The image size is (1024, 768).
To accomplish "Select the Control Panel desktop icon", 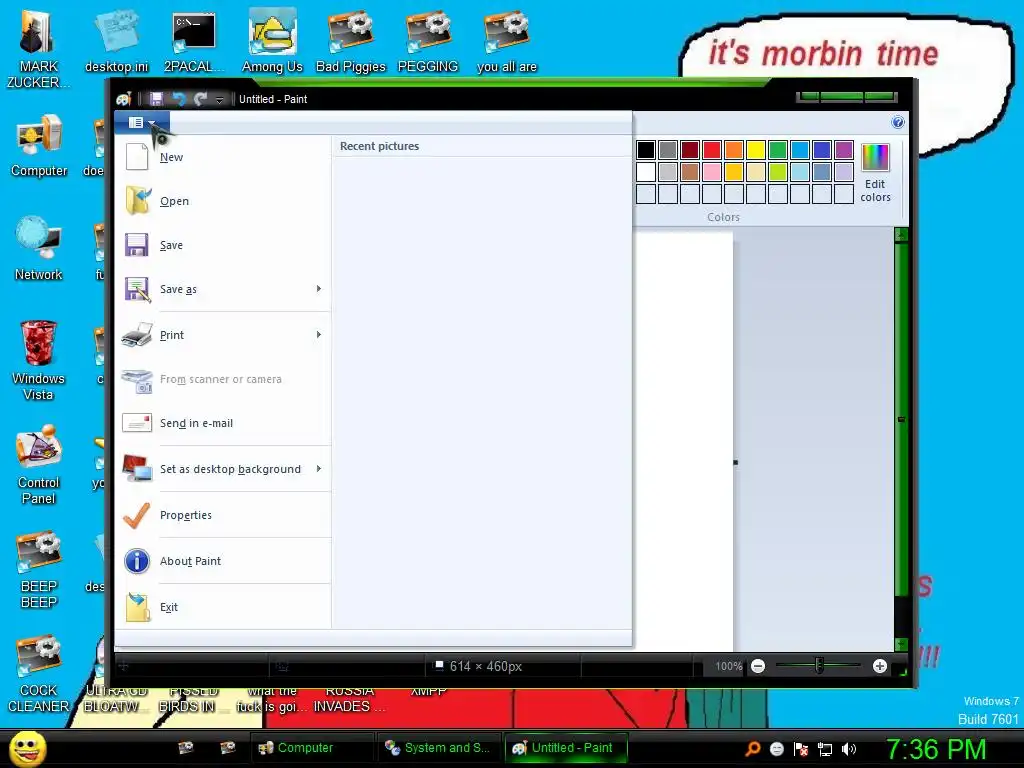I will pos(39,465).
